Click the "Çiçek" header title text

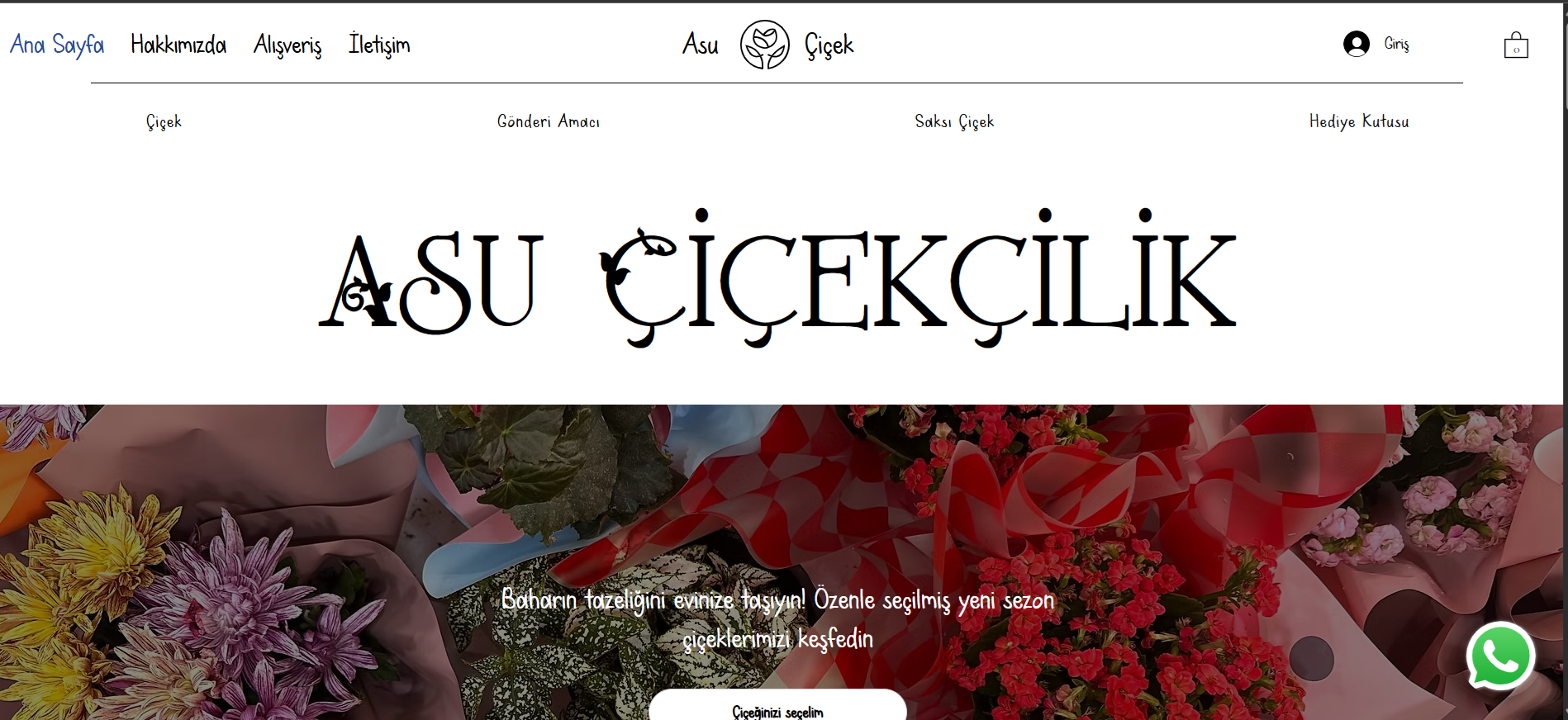[x=829, y=45]
